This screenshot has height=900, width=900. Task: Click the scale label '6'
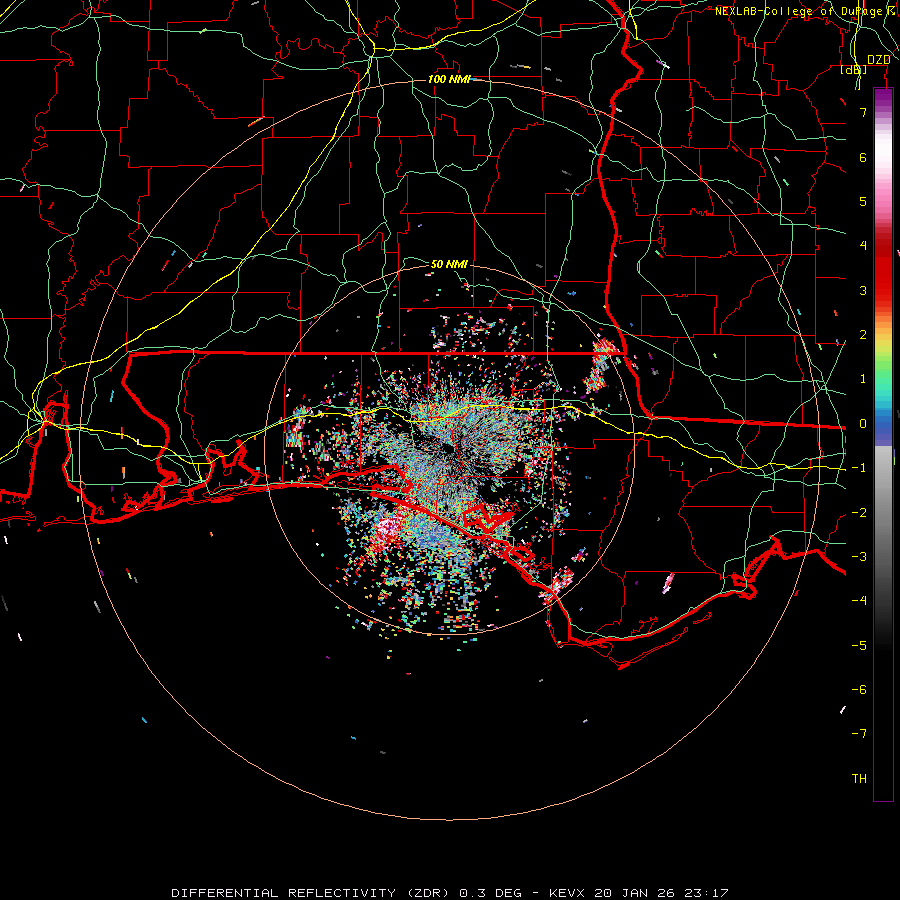click(863, 157)
